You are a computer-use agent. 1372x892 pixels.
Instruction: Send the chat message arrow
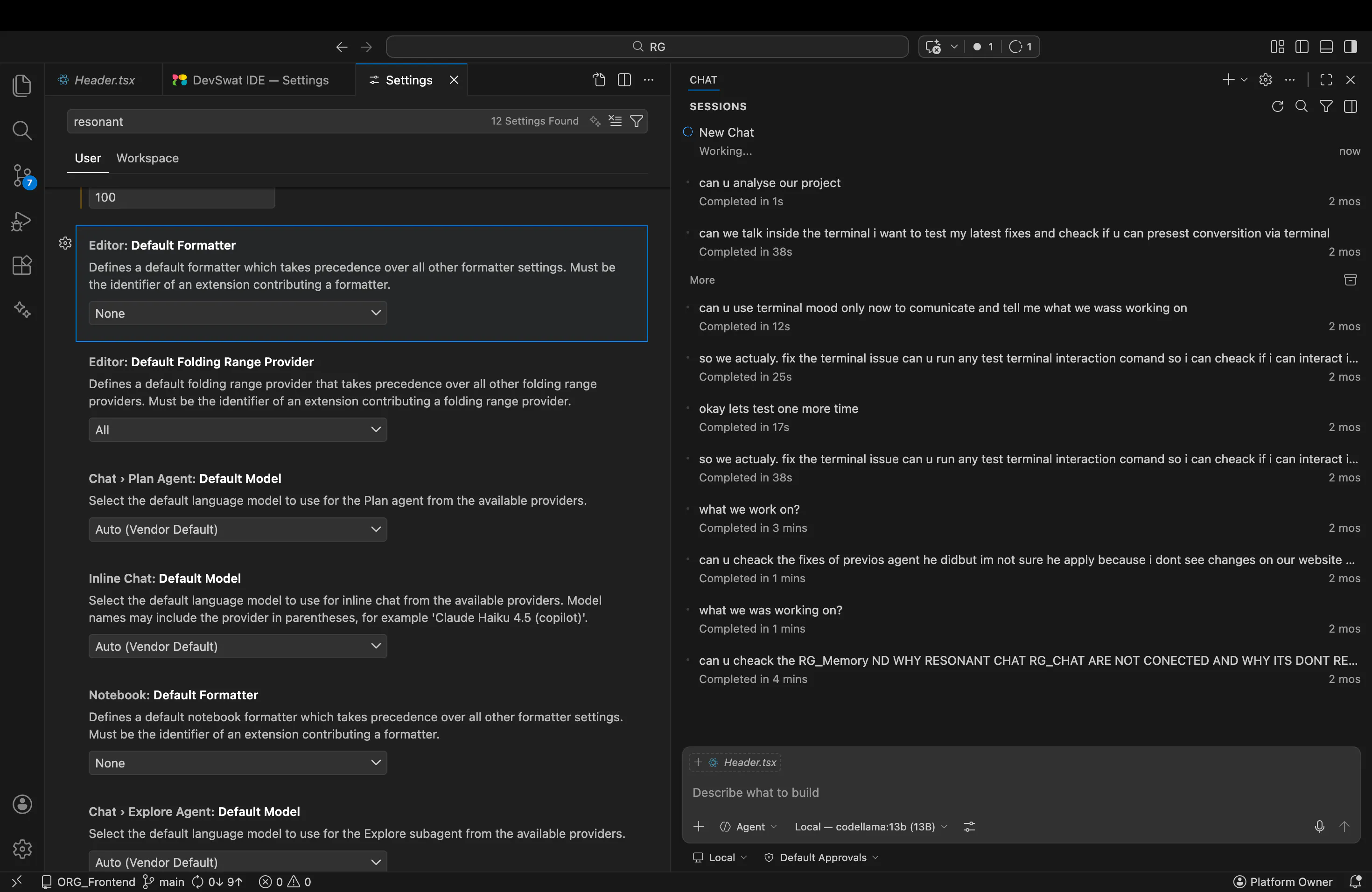point(1344,826)
